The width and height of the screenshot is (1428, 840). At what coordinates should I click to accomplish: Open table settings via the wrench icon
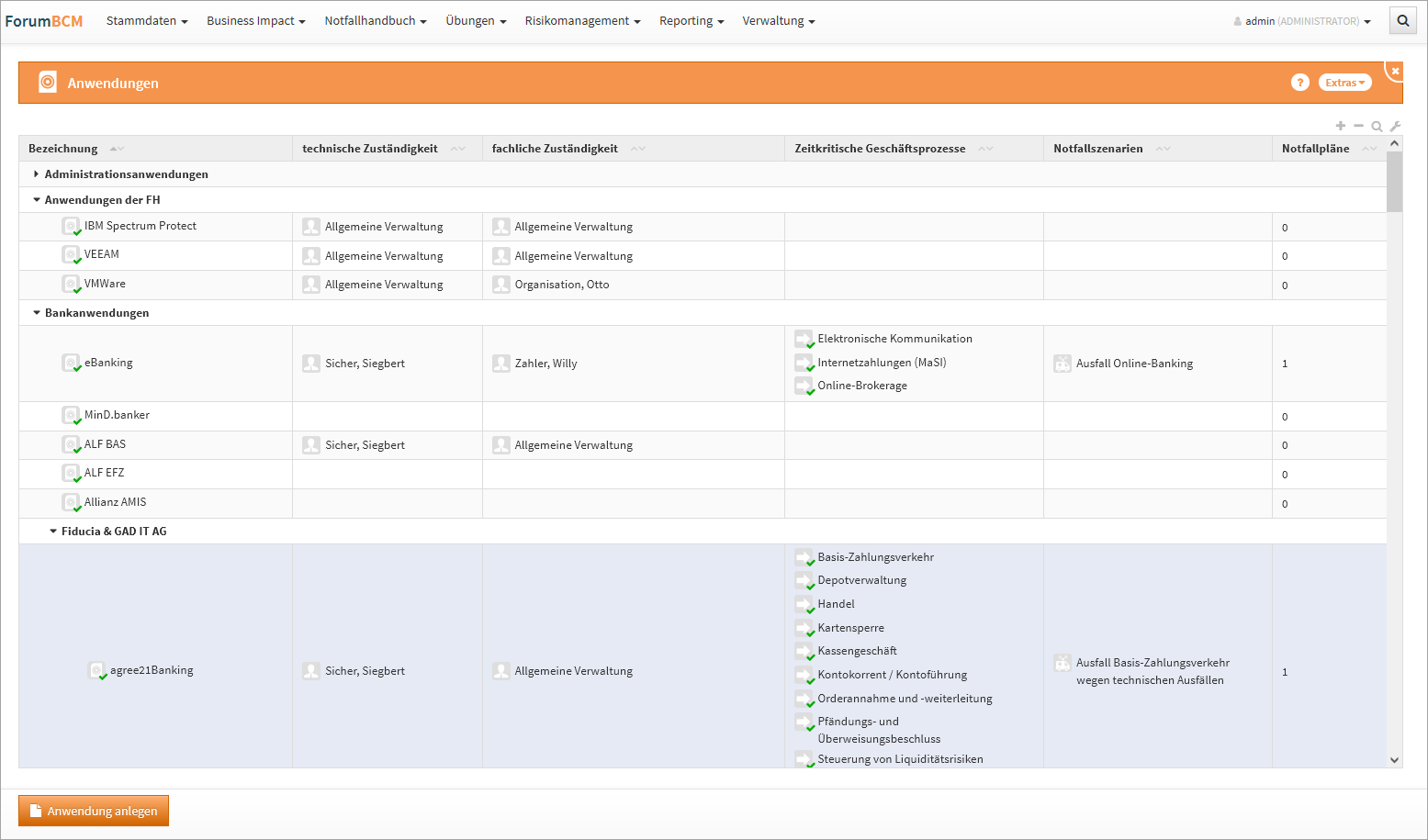1395,127
